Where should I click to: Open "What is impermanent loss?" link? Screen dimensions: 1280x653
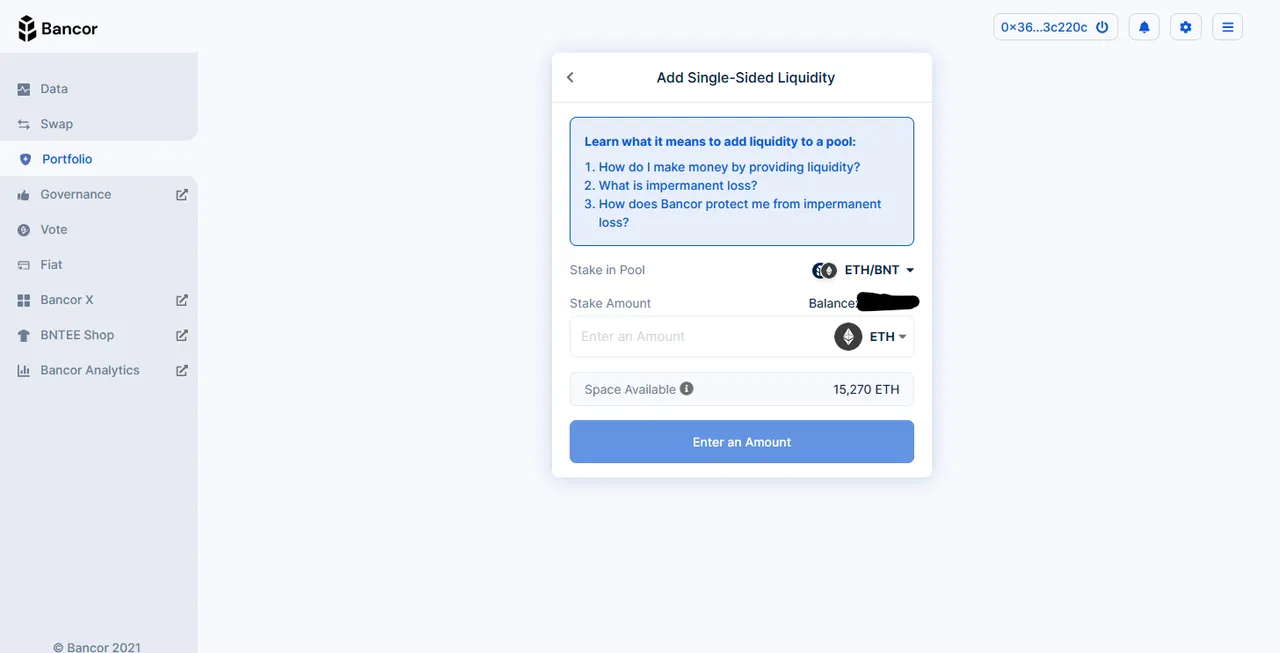678,186
